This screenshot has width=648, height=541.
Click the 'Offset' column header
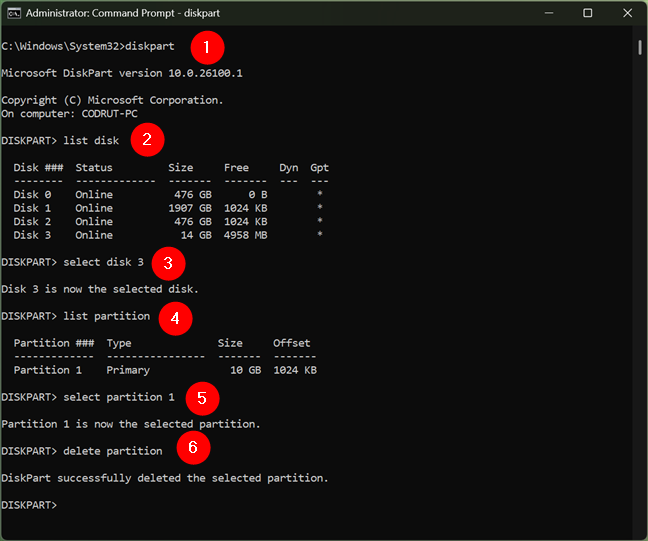[292, 343]
